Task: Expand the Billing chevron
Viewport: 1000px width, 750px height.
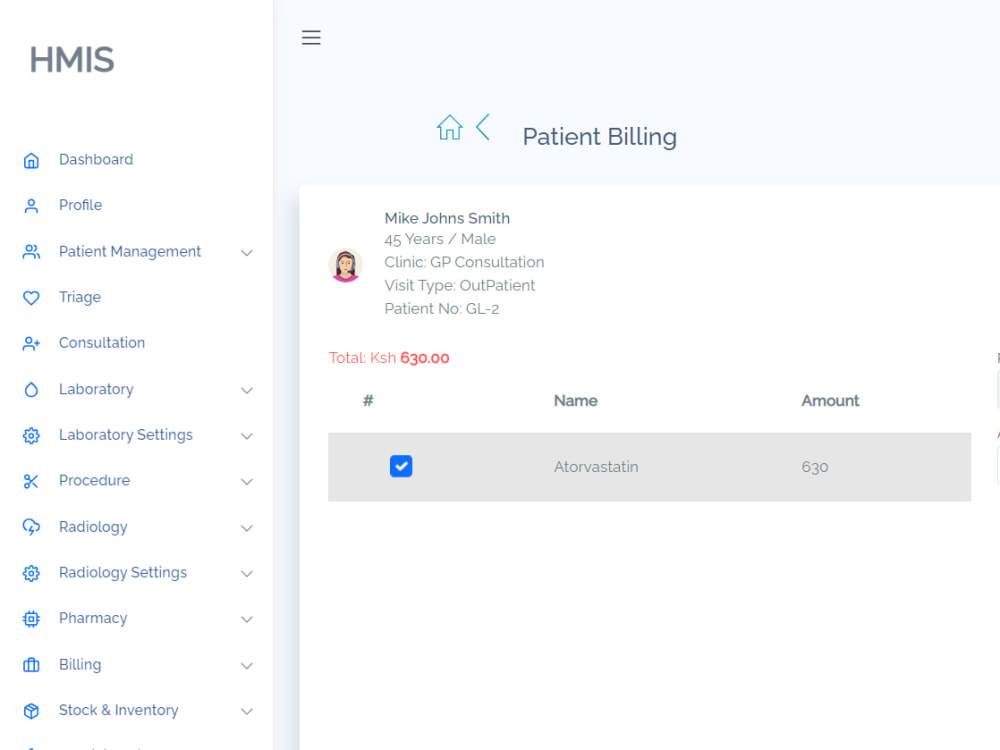Action: pos(247,666)
